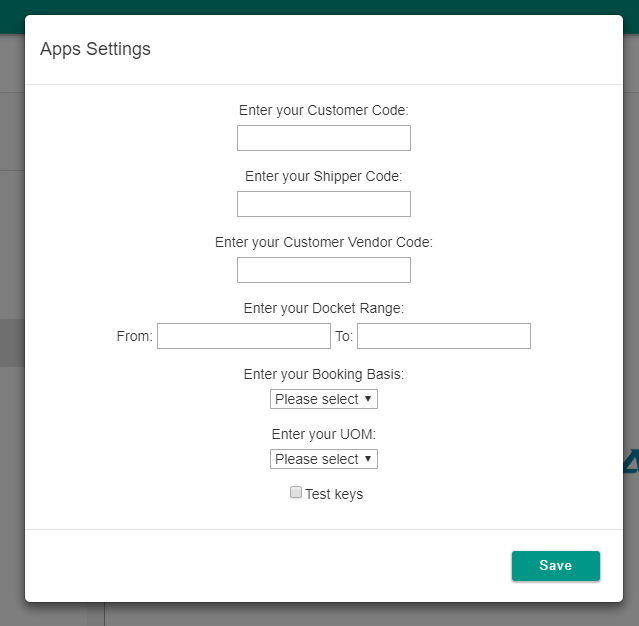
Task: Click the 'To:' label
Action: (344, 336)
